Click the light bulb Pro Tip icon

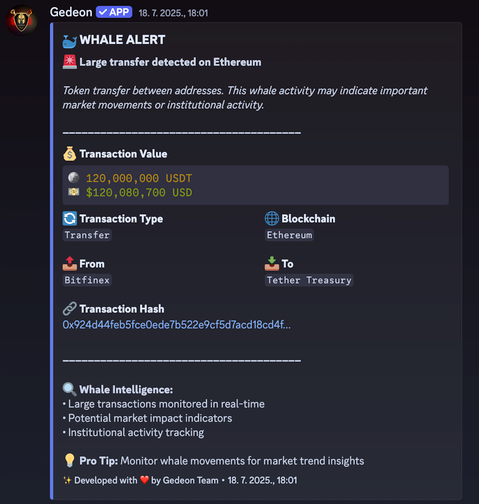(x=70, y=461)
